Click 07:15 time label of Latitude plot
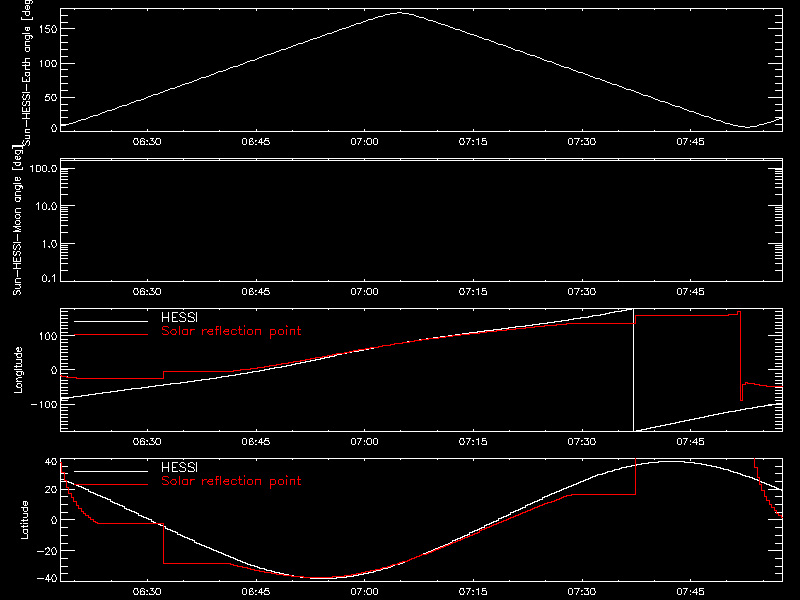 pos(473,592)
